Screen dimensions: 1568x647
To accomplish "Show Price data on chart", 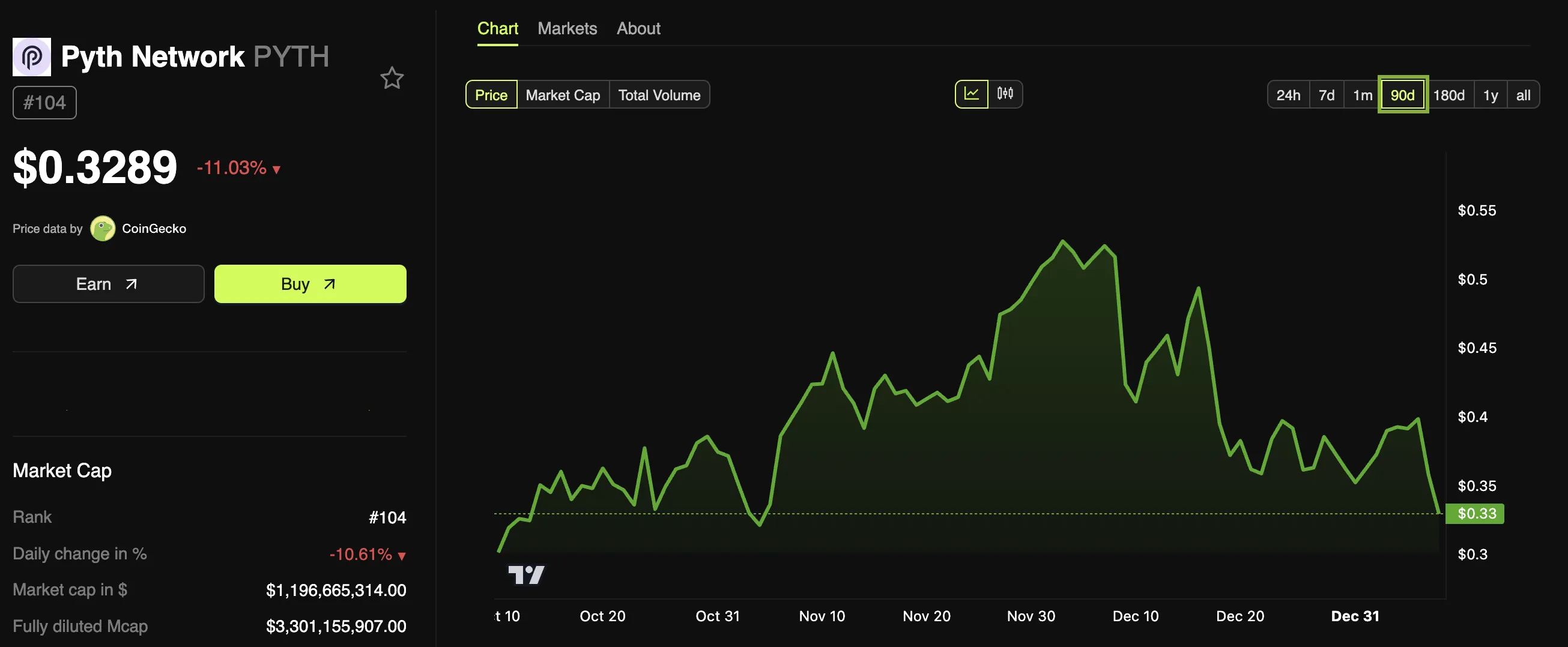I will tap(491, 95).
